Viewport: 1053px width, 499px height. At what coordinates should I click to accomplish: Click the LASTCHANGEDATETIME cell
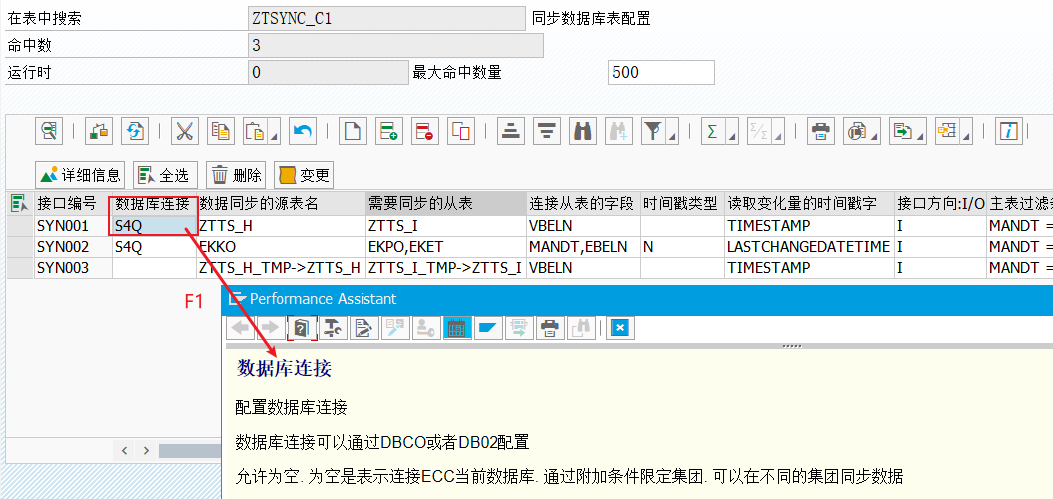(x=809, y=246)
